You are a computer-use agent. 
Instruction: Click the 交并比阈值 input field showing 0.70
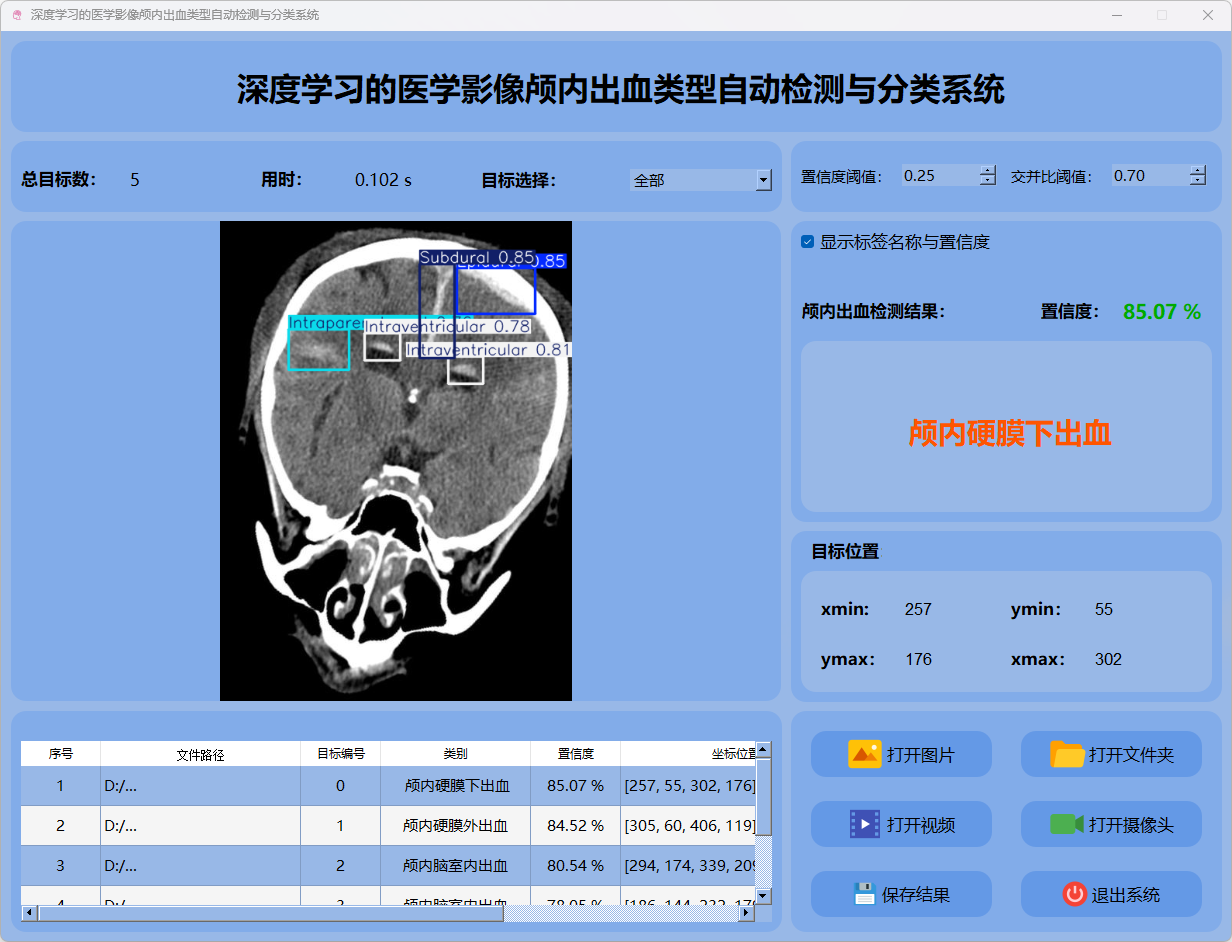point(1150,176)
